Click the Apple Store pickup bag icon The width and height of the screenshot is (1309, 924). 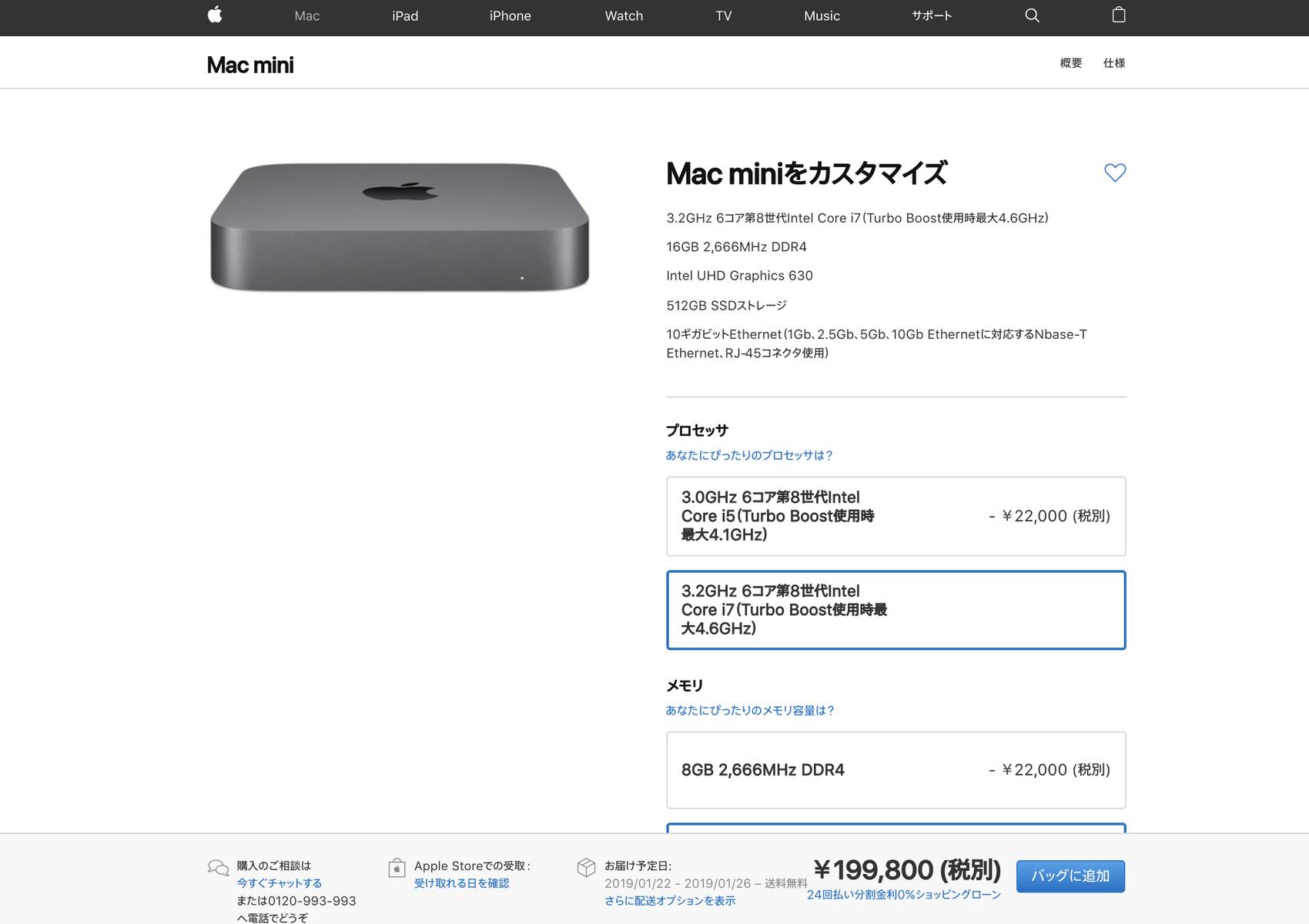397,868
